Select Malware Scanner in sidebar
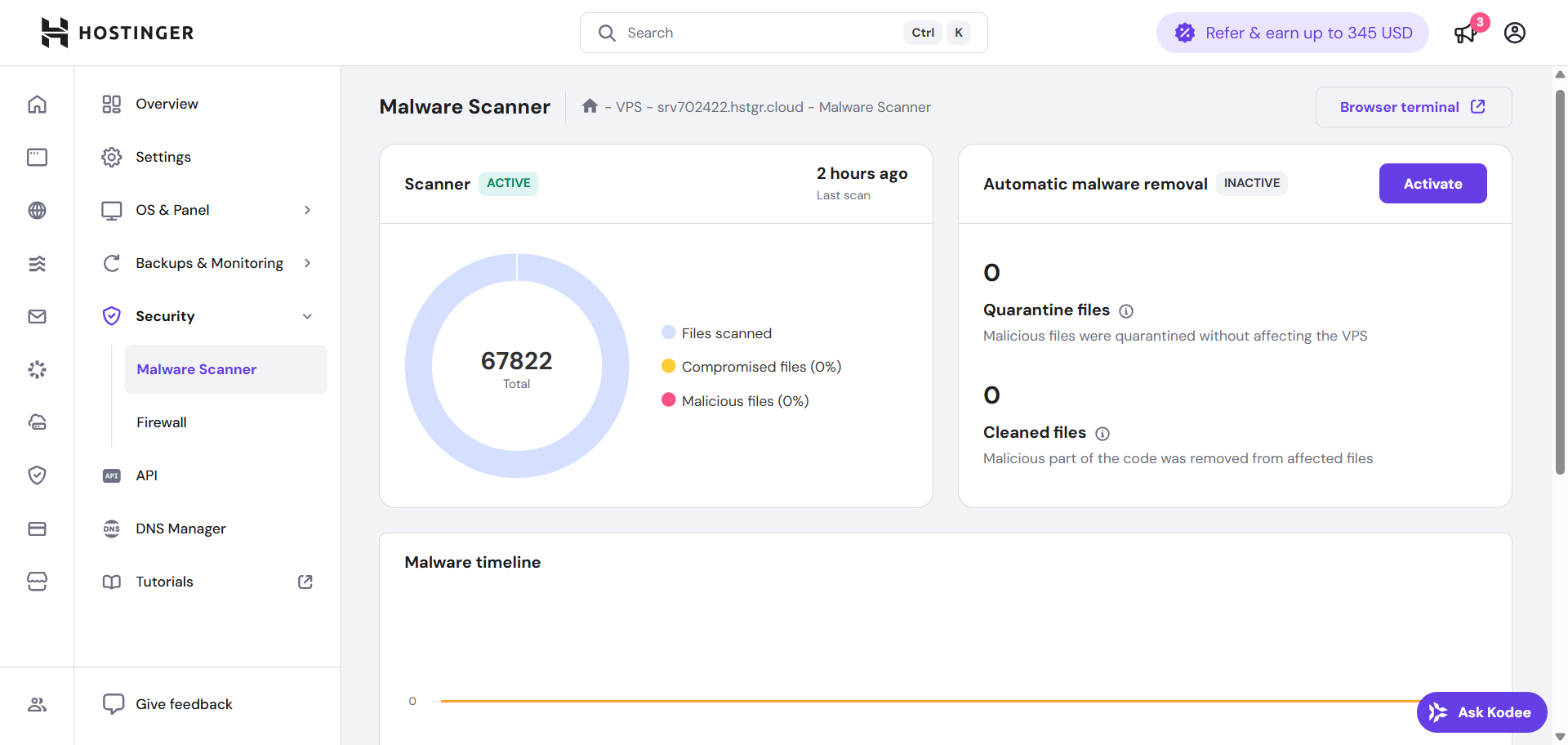This screenshot has width=1568, height=745. click(225, 369)
